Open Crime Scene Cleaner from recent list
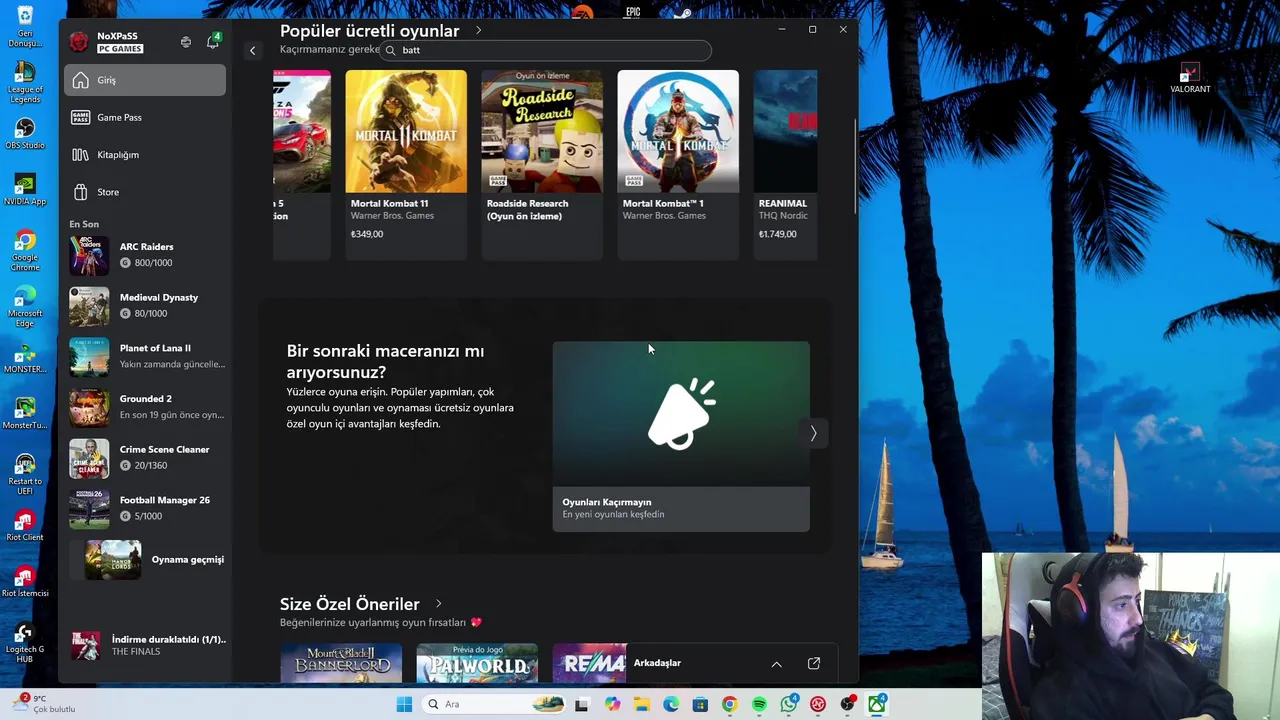The image size is (1280, 720). click(147, 457)
